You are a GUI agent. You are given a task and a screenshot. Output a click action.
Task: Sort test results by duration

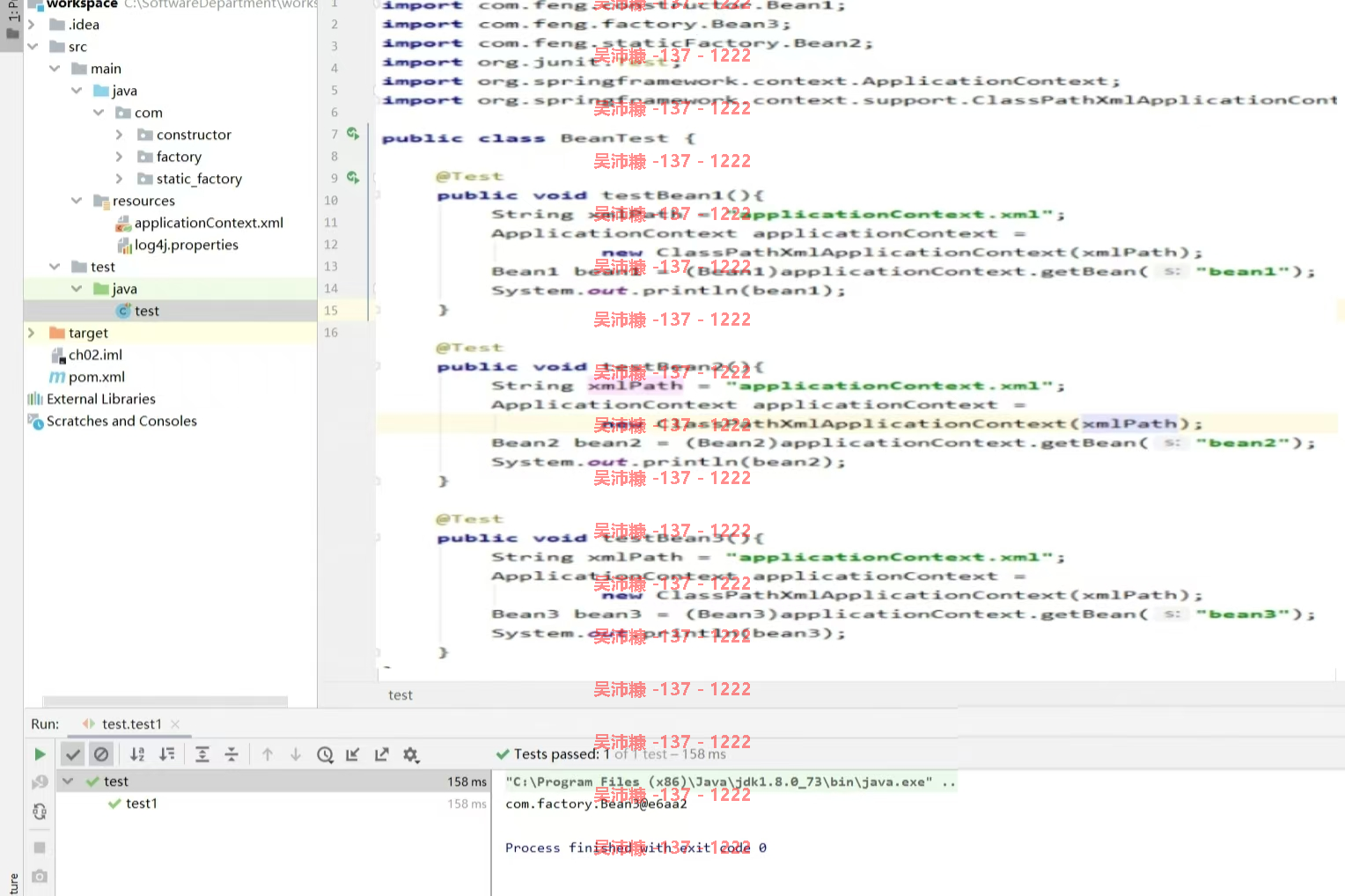pyautogui.click(x=166, y=754)
